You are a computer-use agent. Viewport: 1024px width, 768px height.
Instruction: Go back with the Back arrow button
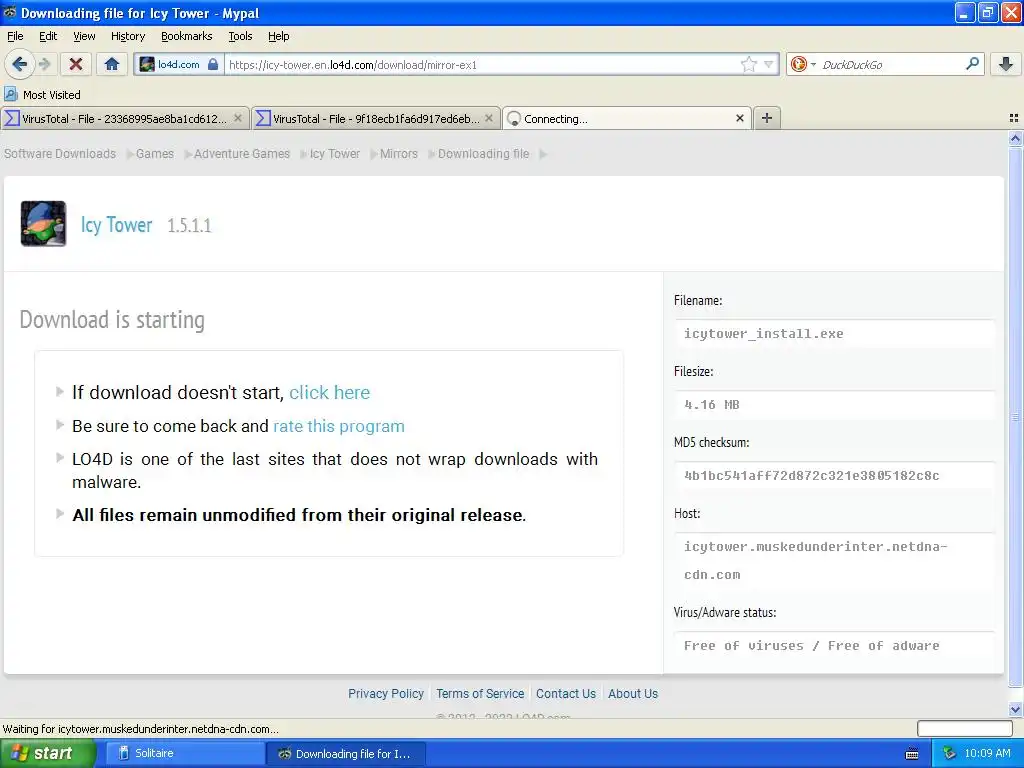[x=19, y=64]
